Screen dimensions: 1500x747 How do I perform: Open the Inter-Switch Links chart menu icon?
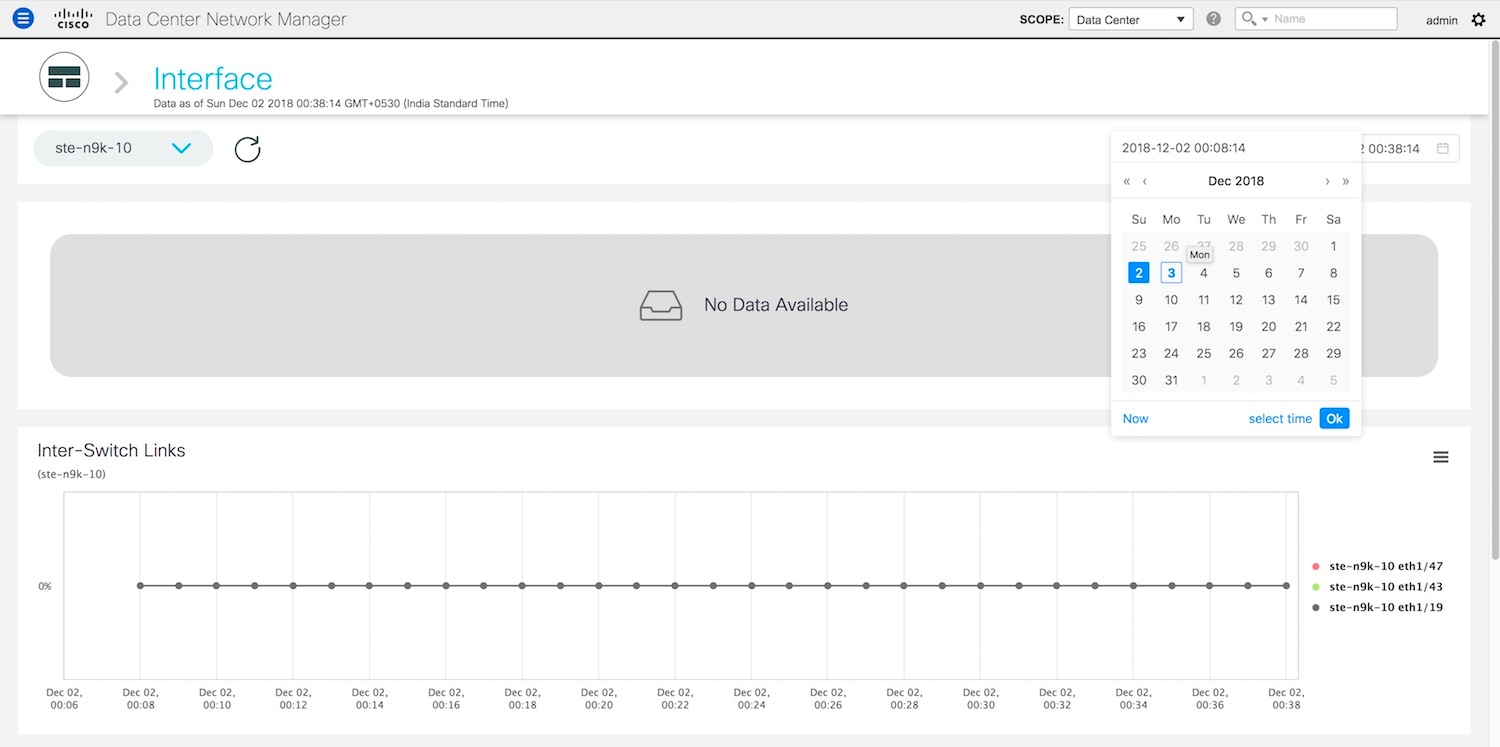coord(1440,457)
